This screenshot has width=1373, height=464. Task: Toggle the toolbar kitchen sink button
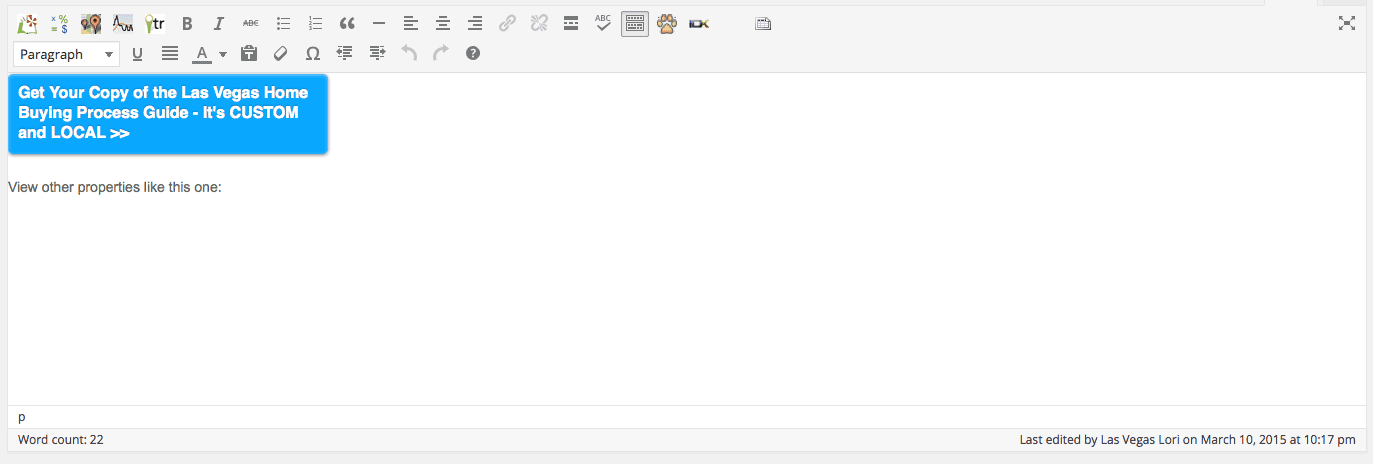pyautogui.click(x=635, y=23)
